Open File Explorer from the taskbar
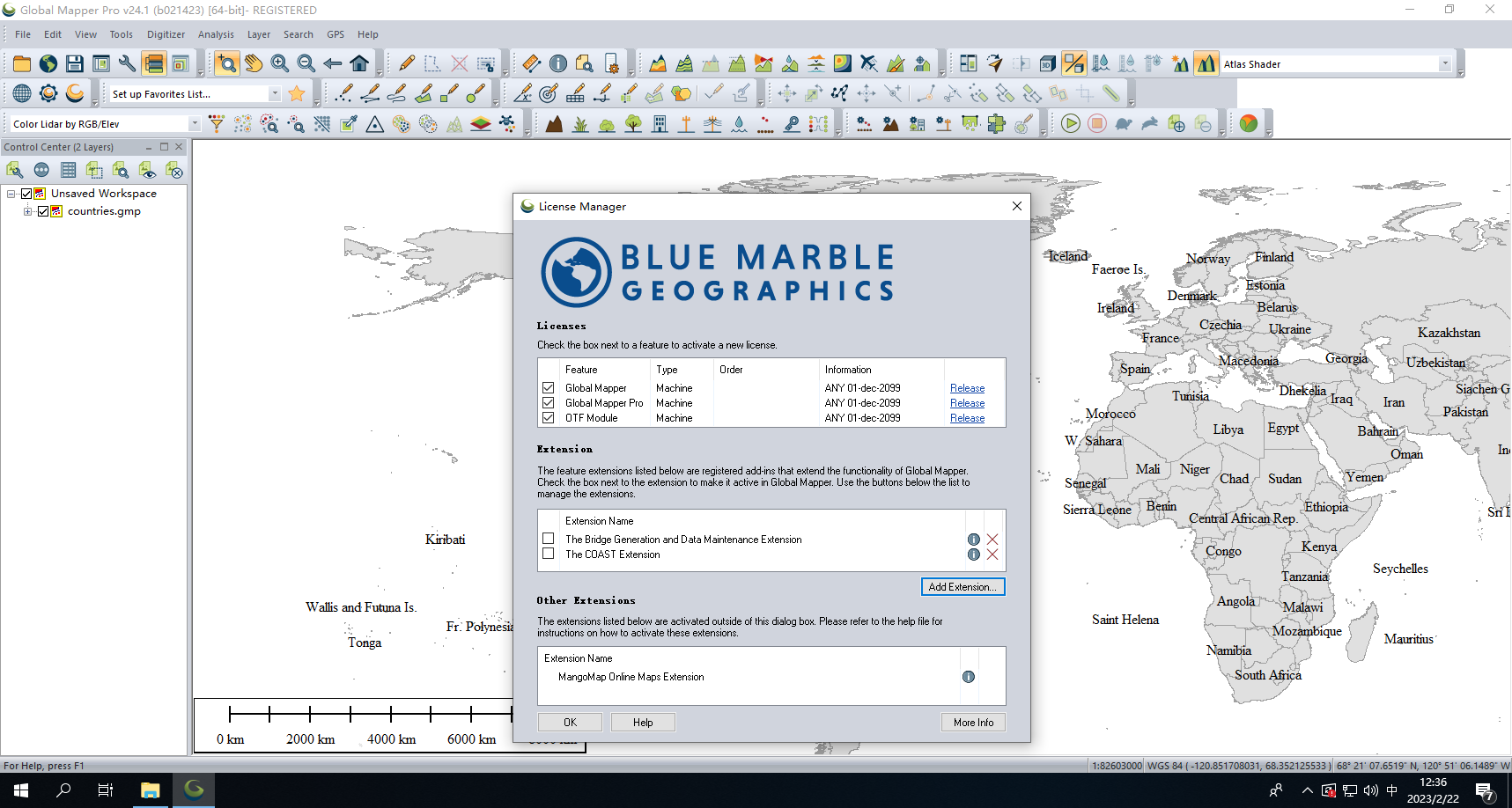The height and width of the screenshot is (808, 1512). coord(150,790)
